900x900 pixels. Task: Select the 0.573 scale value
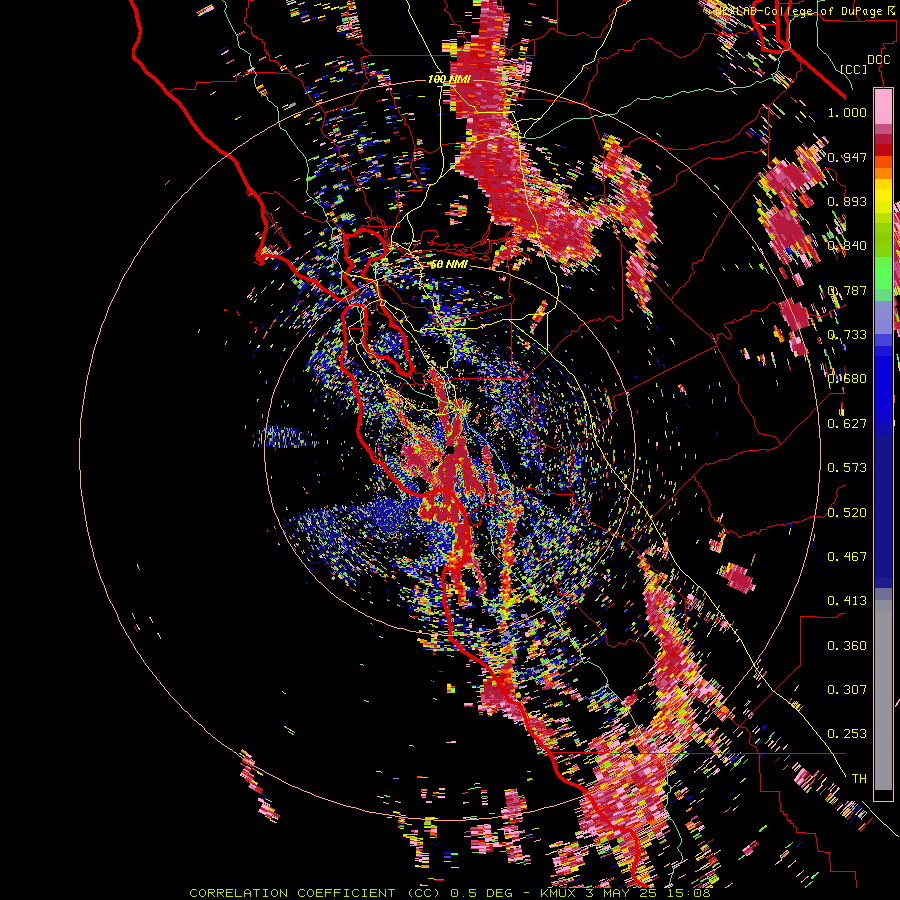pyautogui.click(x=847, y=468)
